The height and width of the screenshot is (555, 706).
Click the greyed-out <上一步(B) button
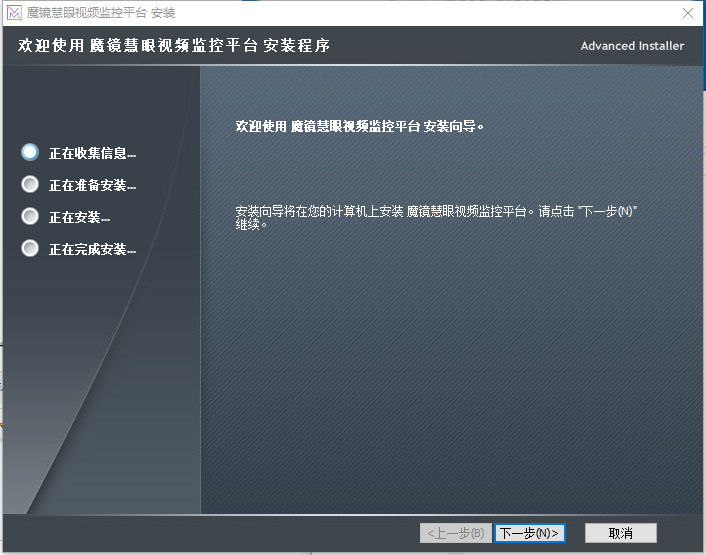click(x=456, y=533)
